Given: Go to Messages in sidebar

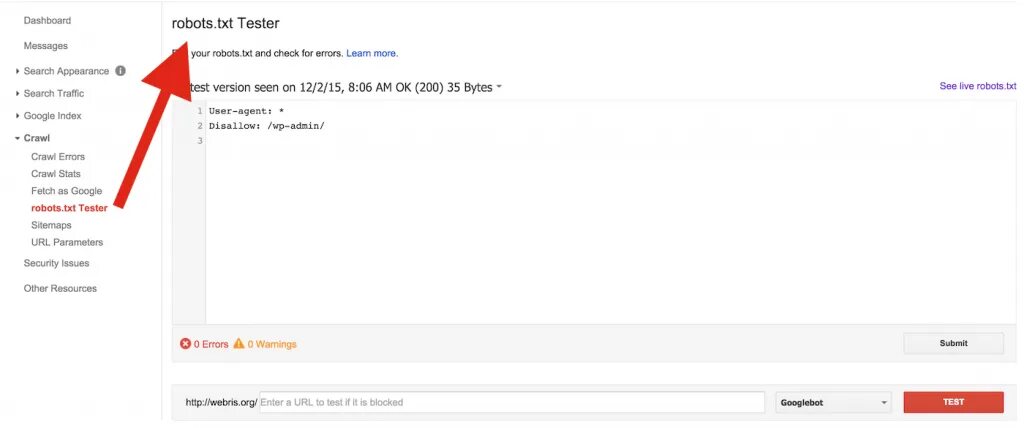Looking at the screenshot, I should click(x=46, y=46).
